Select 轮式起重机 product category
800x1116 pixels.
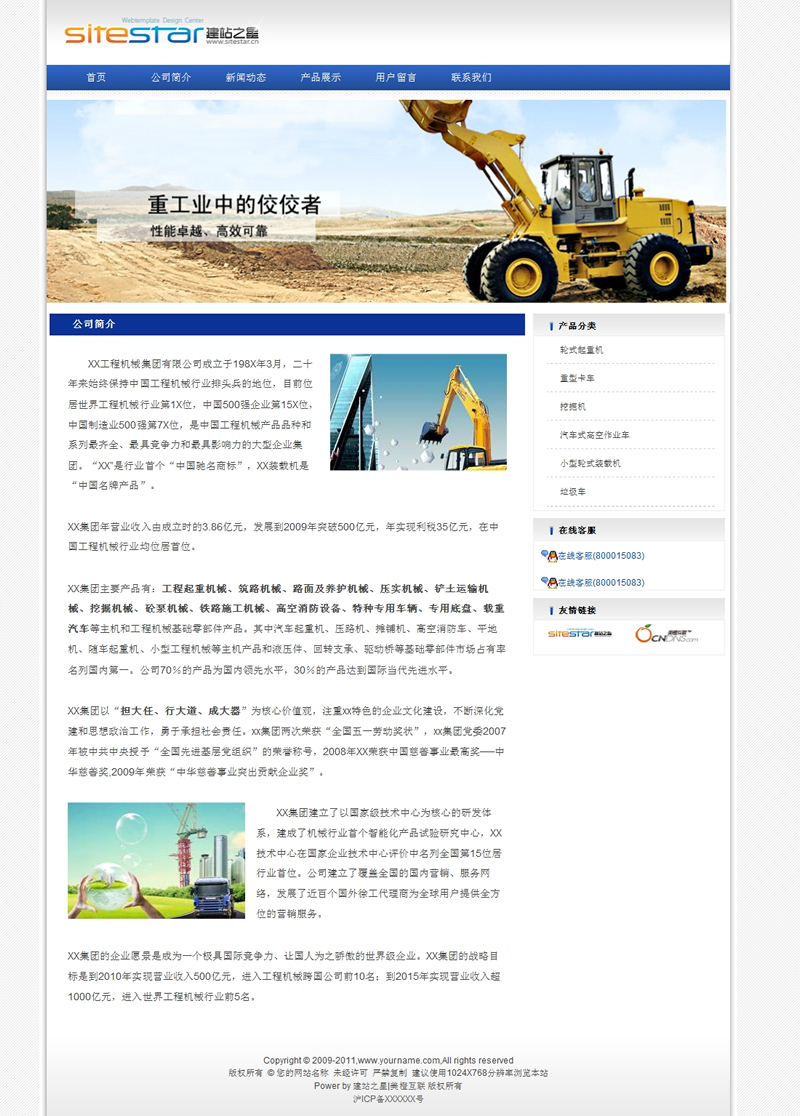point(581,350)
